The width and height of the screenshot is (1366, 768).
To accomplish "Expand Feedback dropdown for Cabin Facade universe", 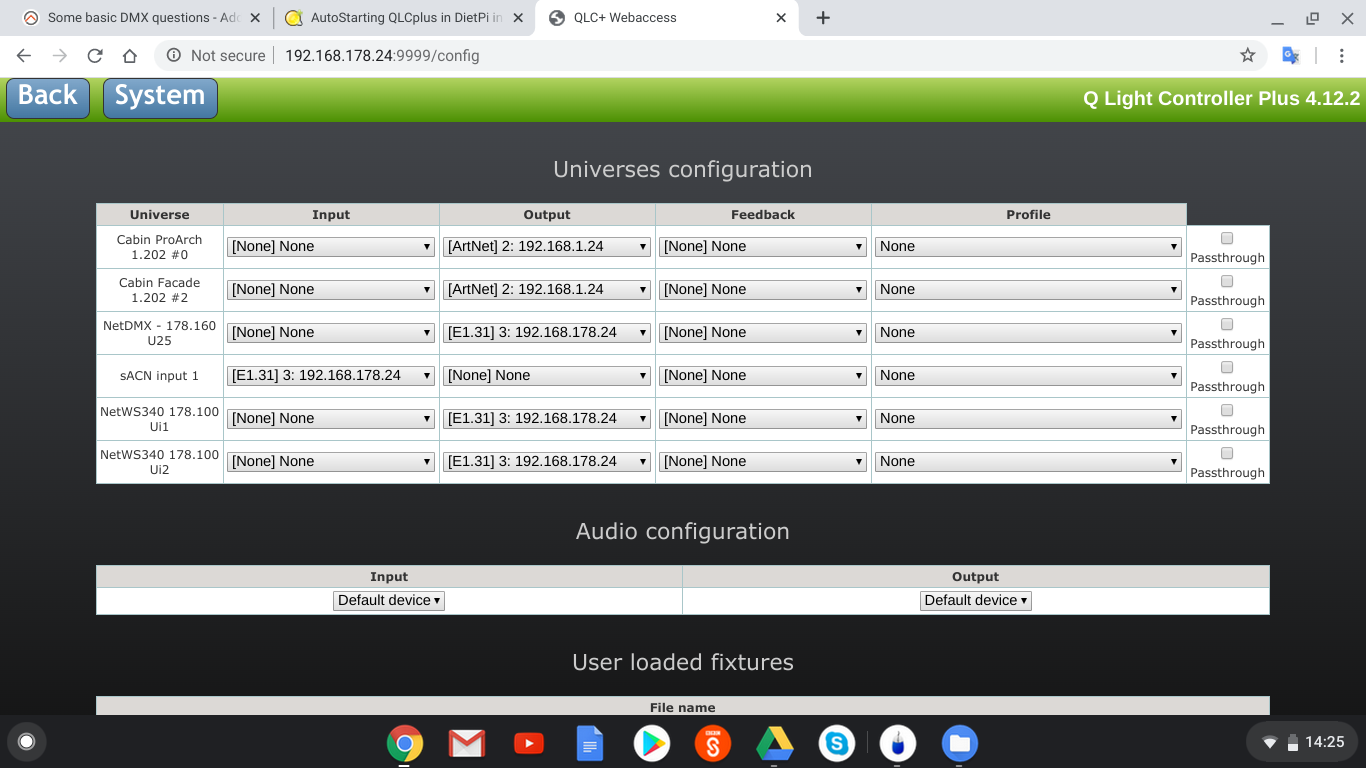I will click(x=763, y=290).
